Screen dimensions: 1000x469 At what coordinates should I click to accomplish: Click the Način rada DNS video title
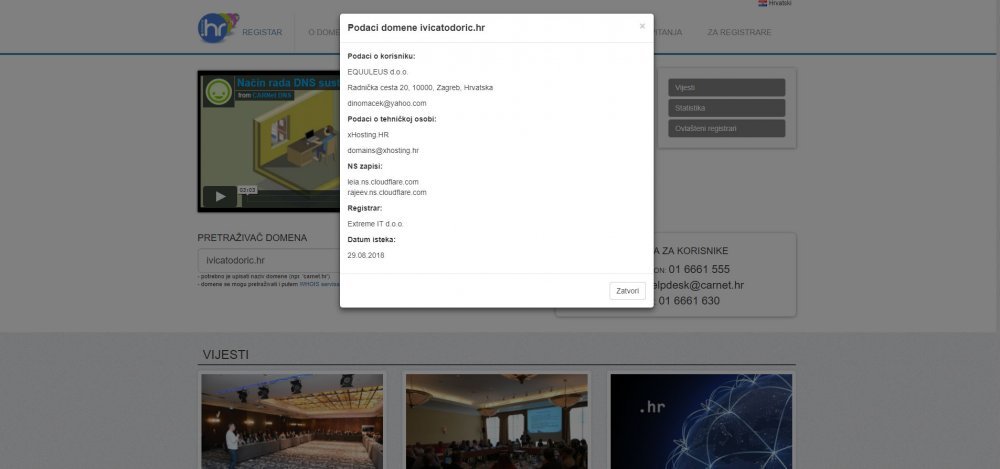click(x=288, y=83)
